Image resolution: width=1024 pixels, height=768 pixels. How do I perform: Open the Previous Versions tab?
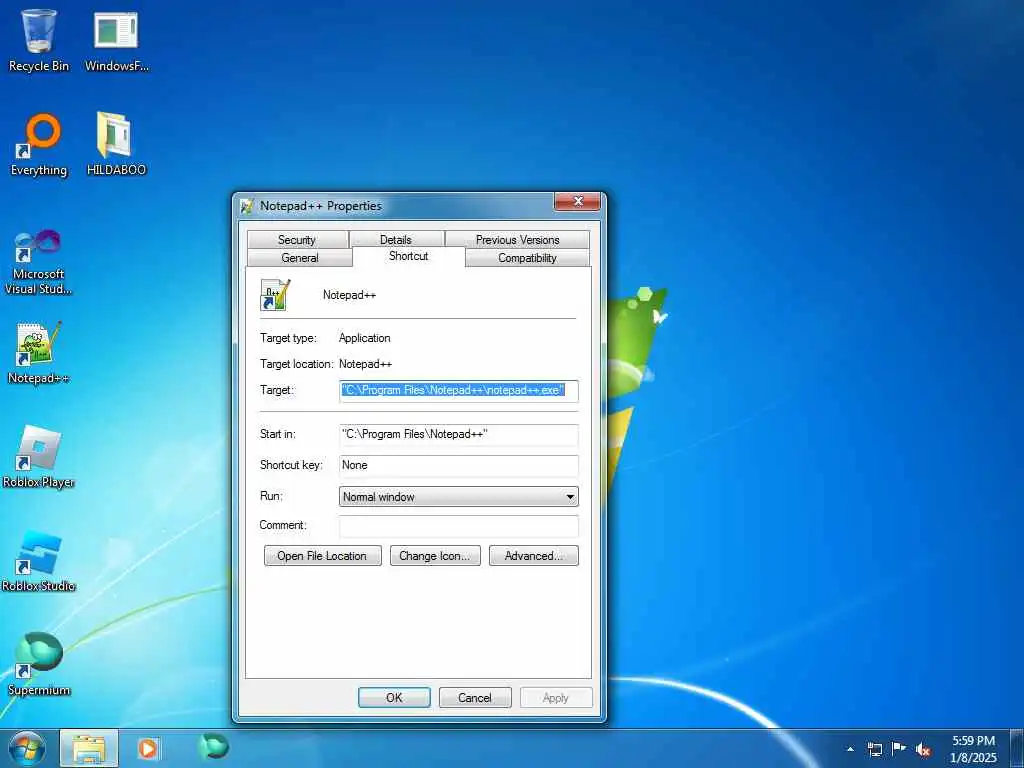(517, 240)
